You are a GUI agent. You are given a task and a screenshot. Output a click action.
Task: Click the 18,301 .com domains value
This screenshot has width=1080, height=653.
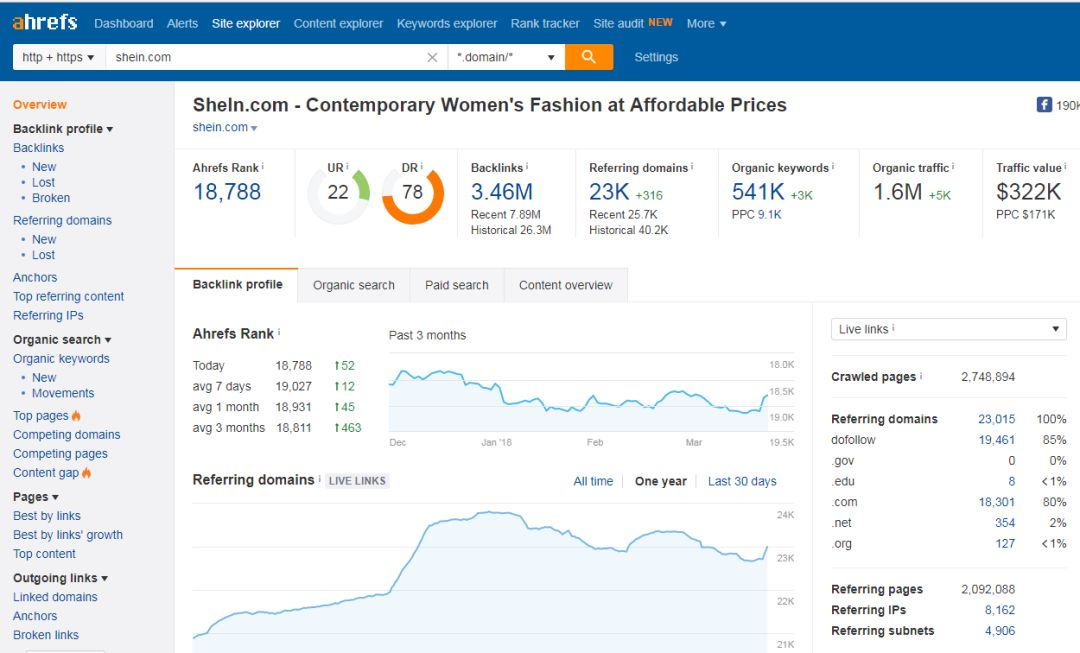pyautogui.click(x=997, y=502)
